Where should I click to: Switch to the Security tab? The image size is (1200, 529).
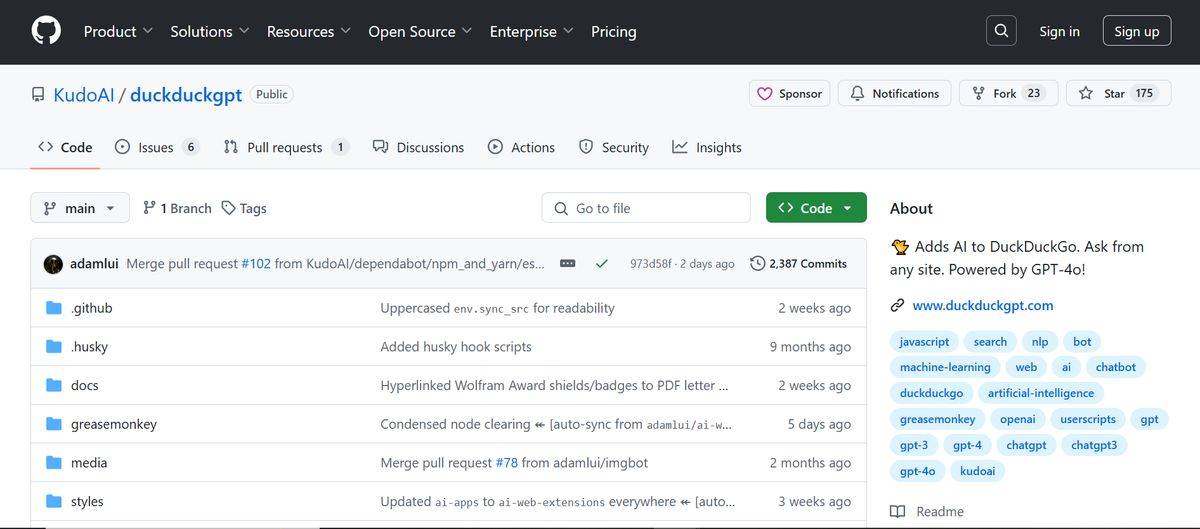tap(614, 147)
